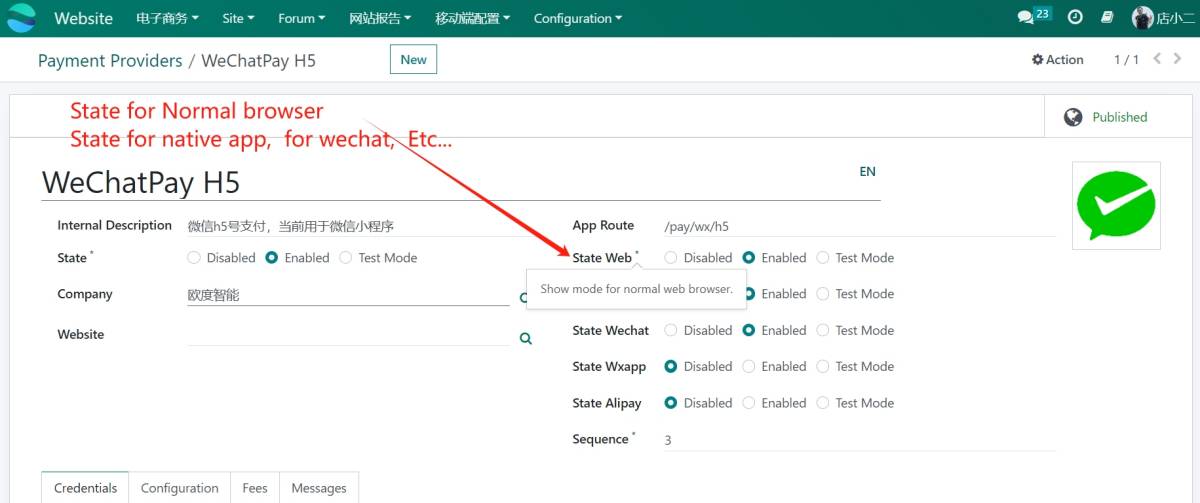Click the Published globe icon
Screen dimensions: 1200x503
pyautogui.click(x=1073, y=117)
